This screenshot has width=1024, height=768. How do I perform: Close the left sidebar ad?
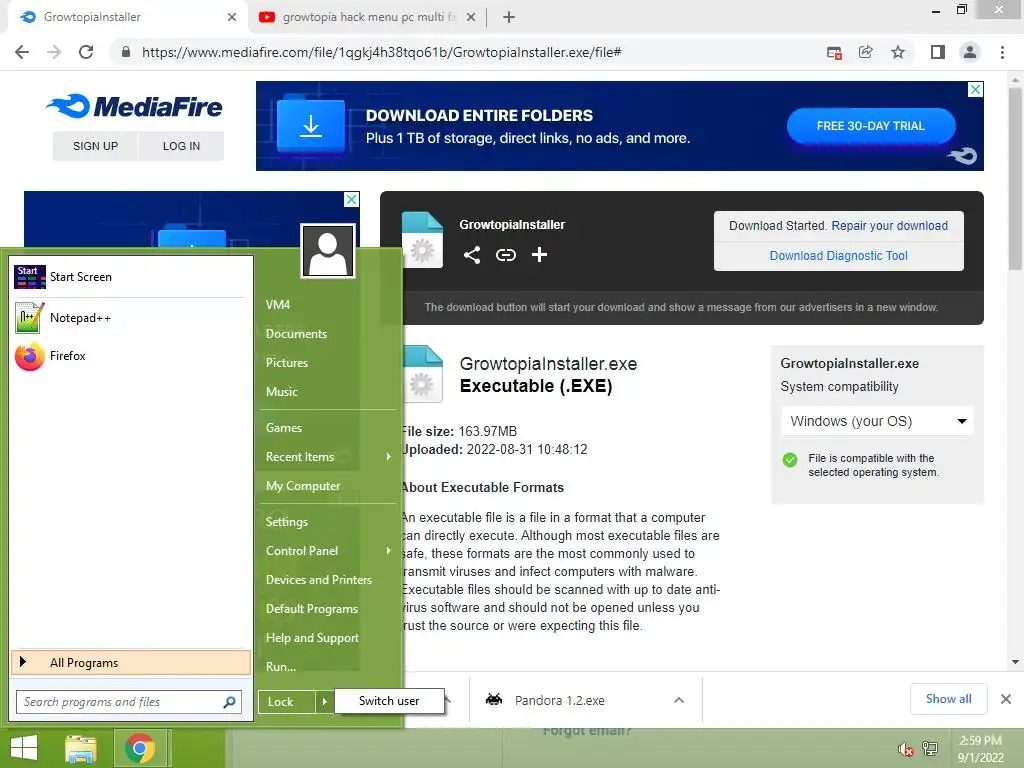(351, 199)
